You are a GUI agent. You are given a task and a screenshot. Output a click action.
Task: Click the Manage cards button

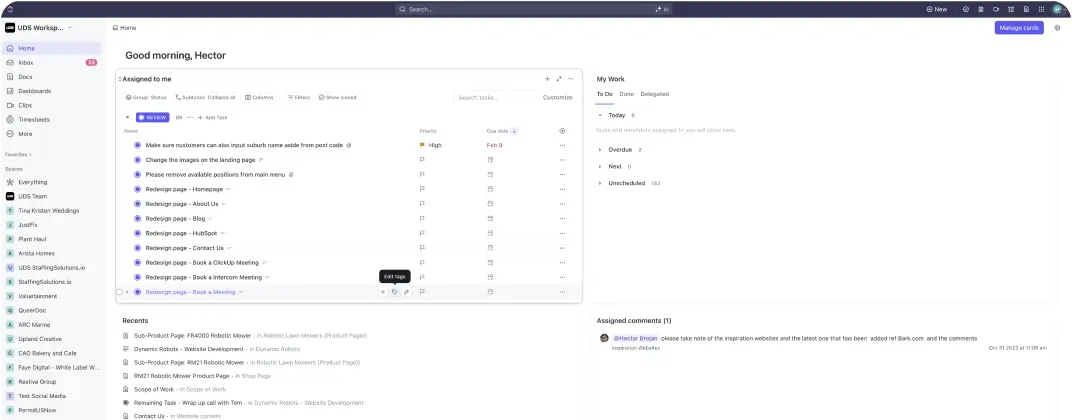1018,28
